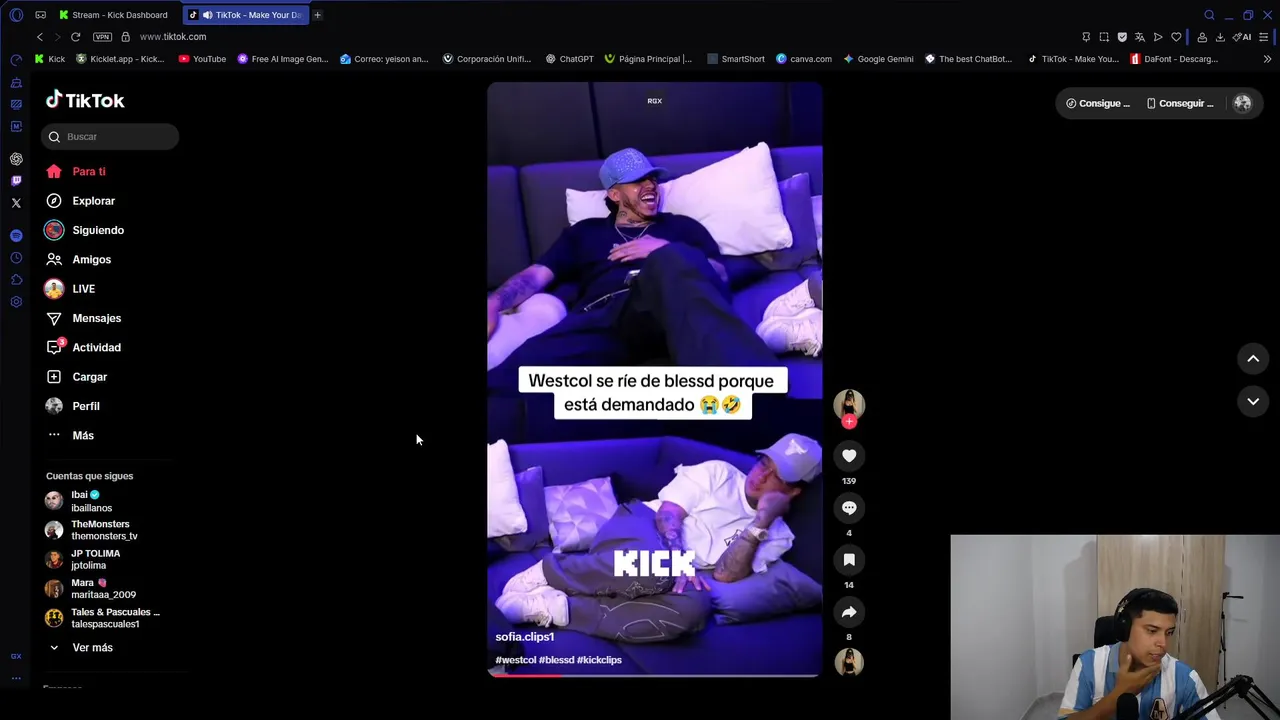1280x720 pixels.
Task: Open Mara maritaaa_2009 account
Action: 91,589
